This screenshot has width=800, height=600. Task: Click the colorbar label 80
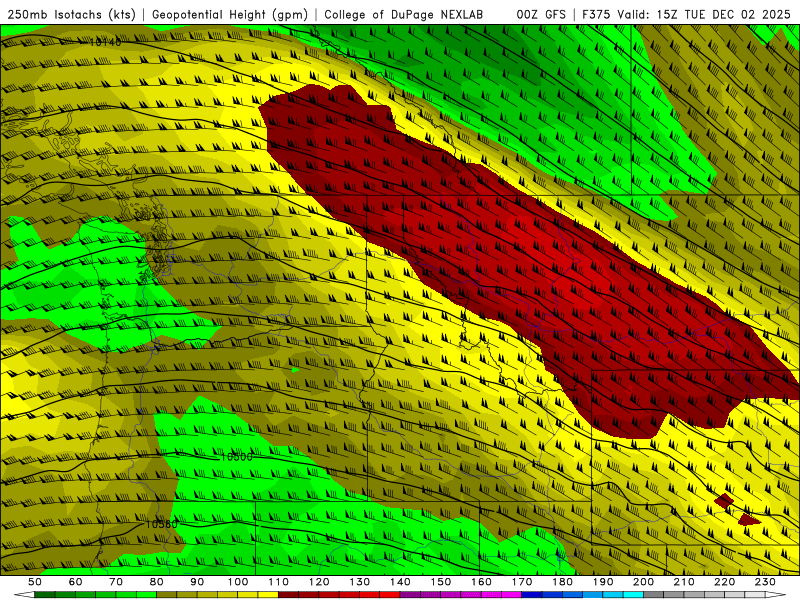click(x=157, y=582)
